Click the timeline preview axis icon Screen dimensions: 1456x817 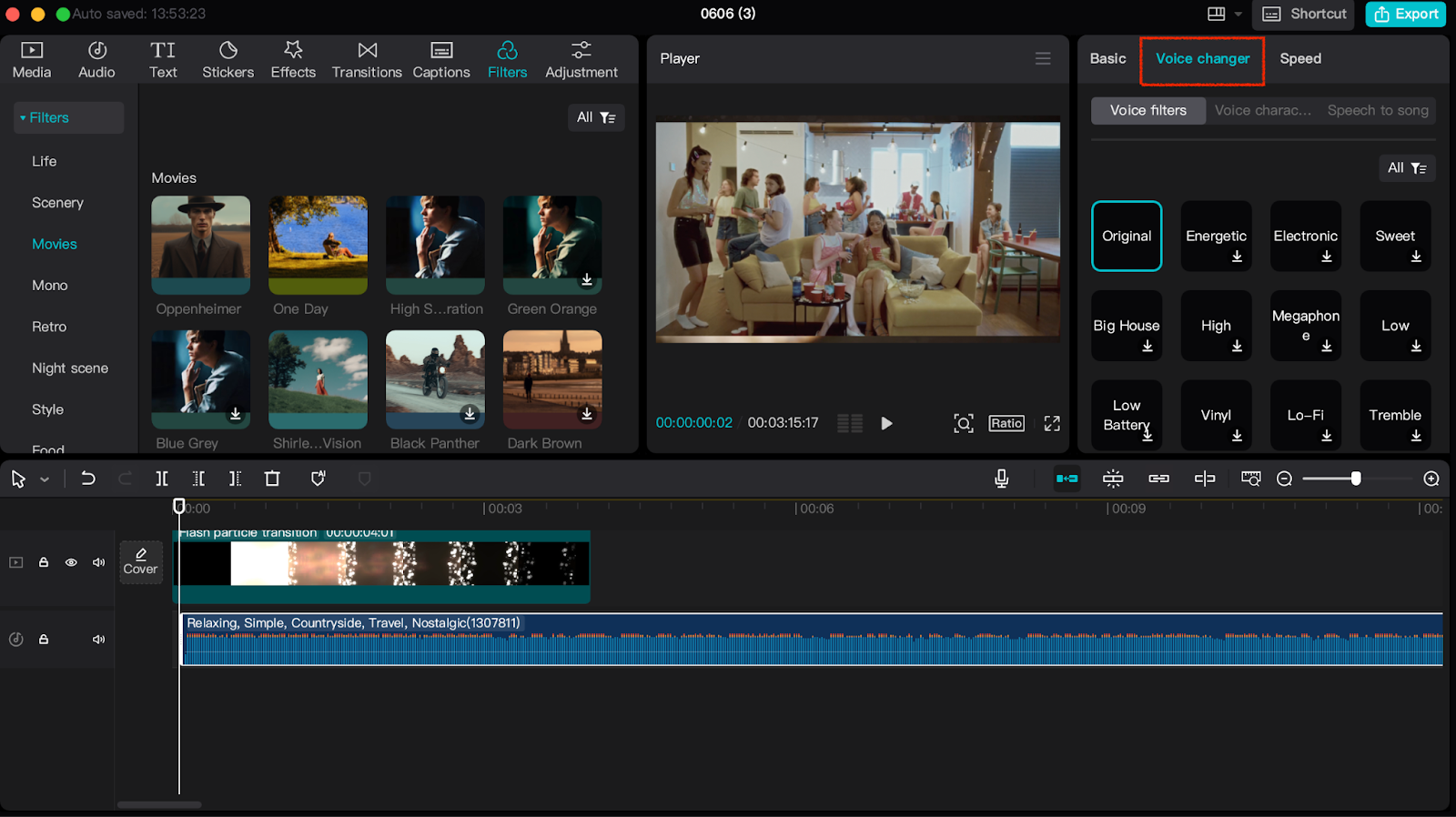(x=1251, y=479)
